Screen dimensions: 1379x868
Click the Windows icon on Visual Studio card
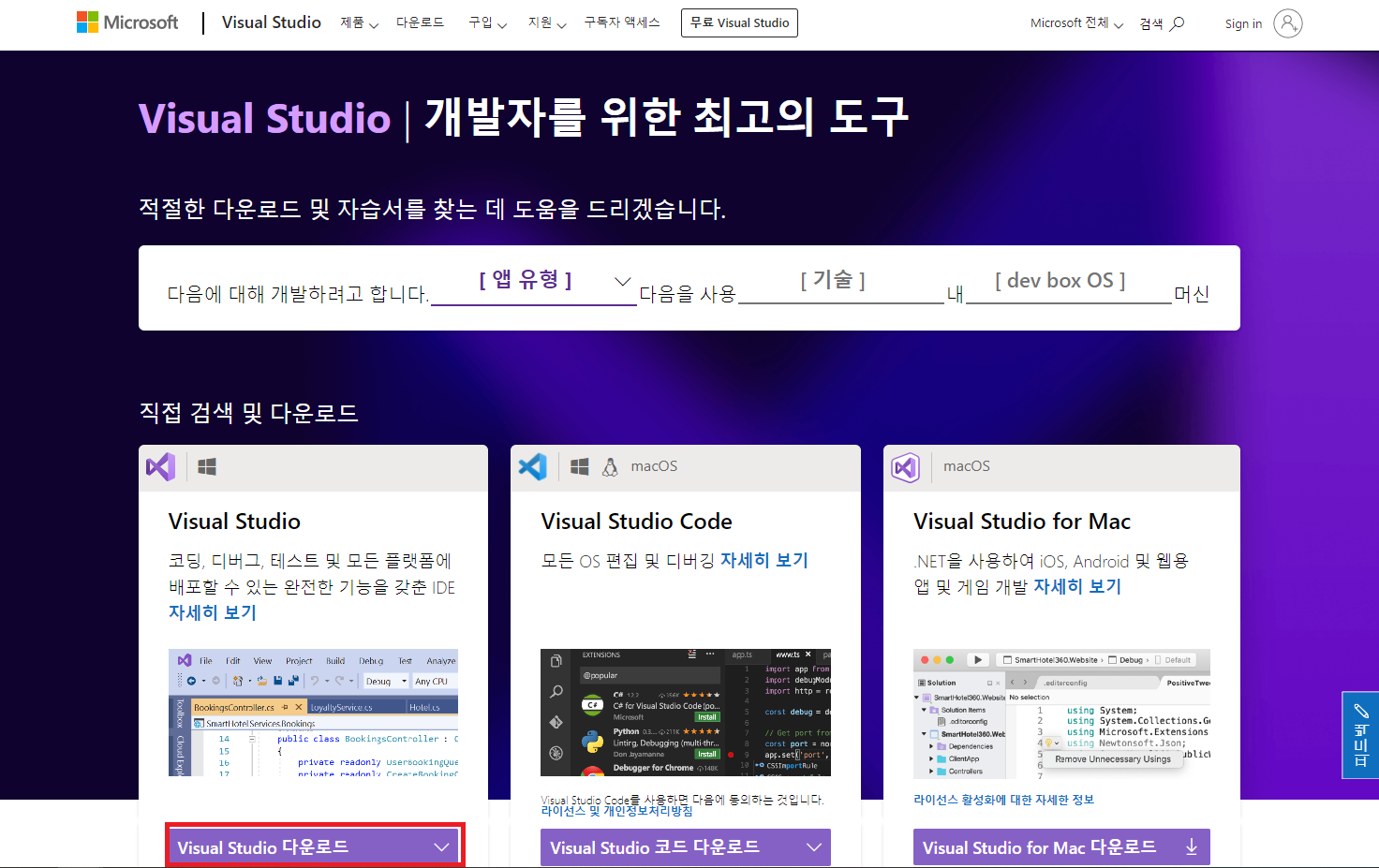click(207, 466)
